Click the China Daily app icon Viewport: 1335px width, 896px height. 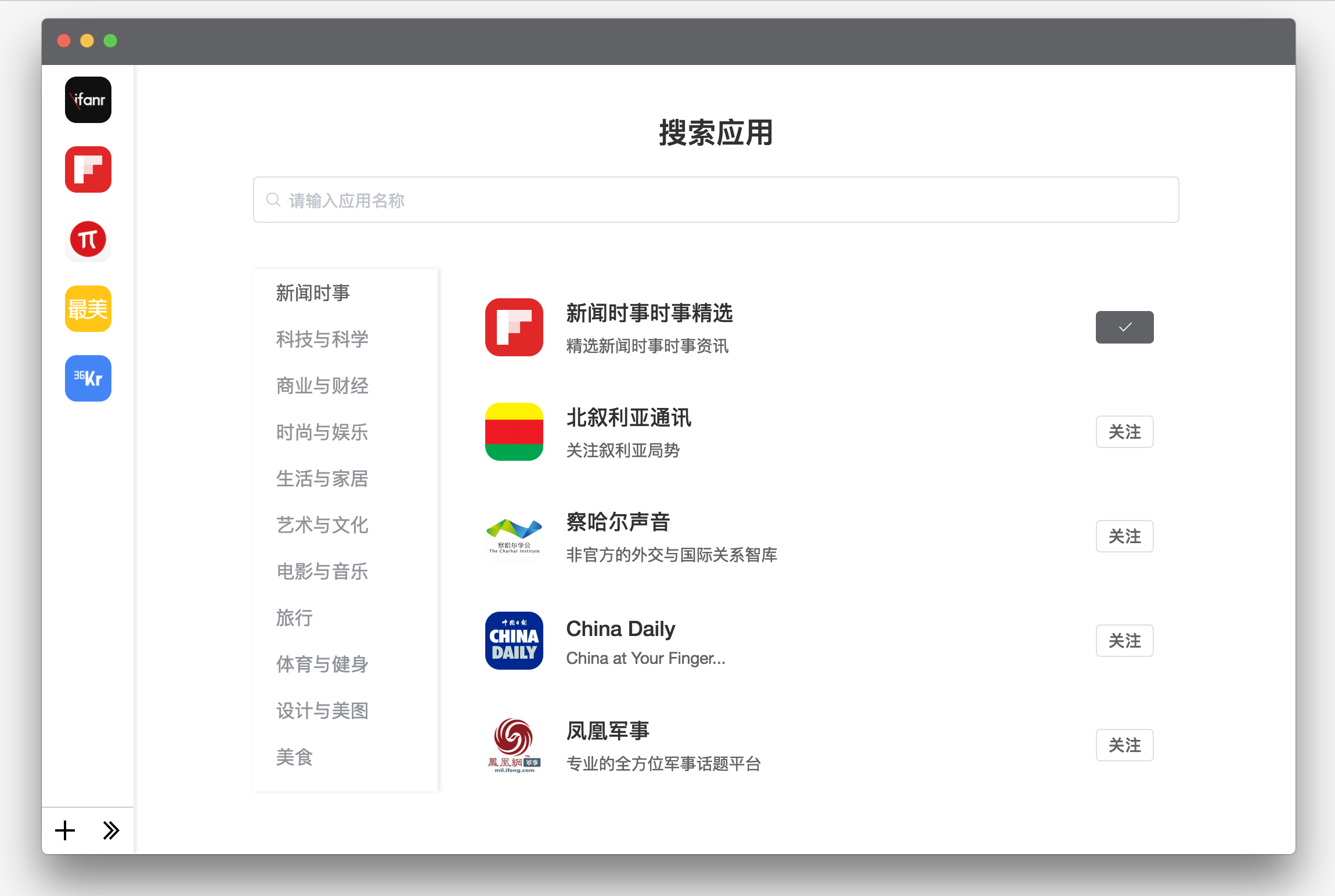(514, 641)
